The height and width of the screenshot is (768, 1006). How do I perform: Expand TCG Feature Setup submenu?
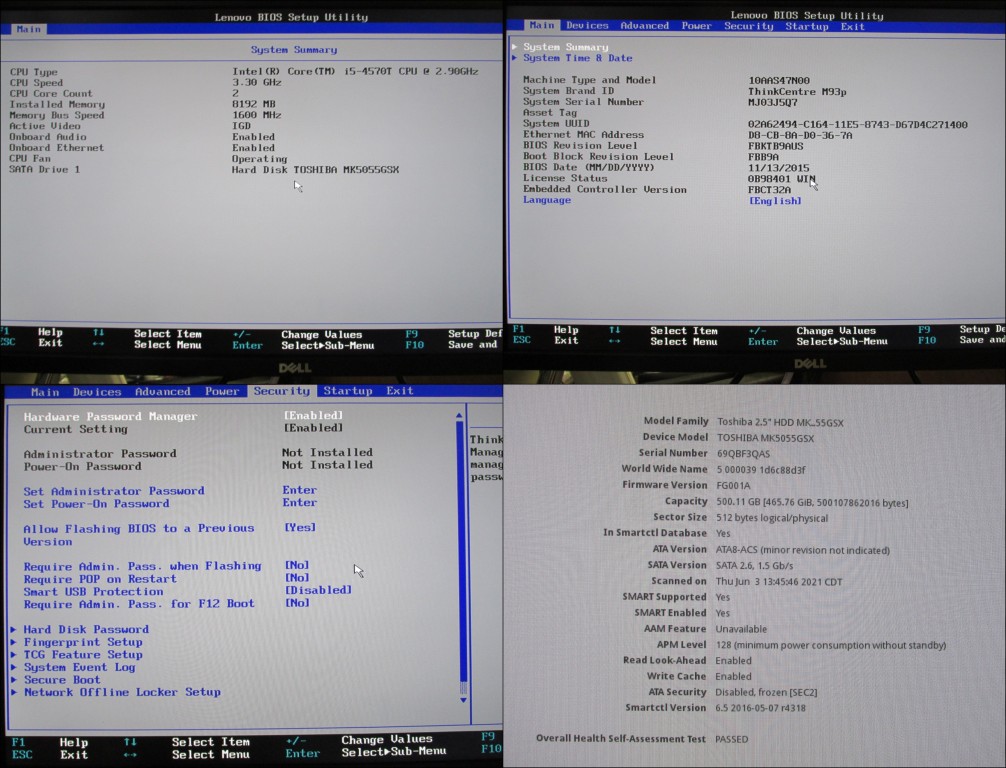tap(83, 655)
